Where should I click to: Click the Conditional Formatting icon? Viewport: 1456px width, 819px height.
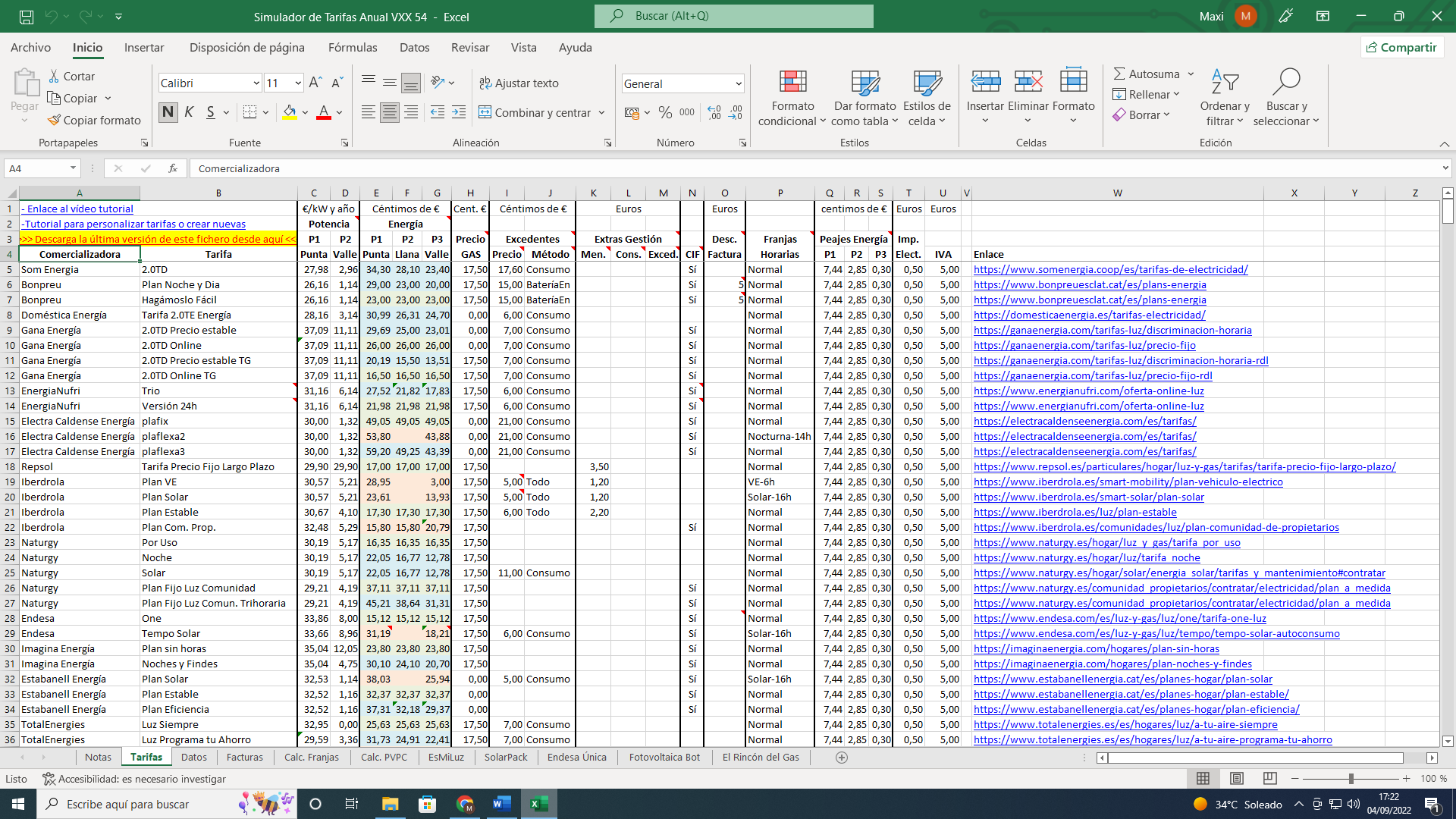792,82
